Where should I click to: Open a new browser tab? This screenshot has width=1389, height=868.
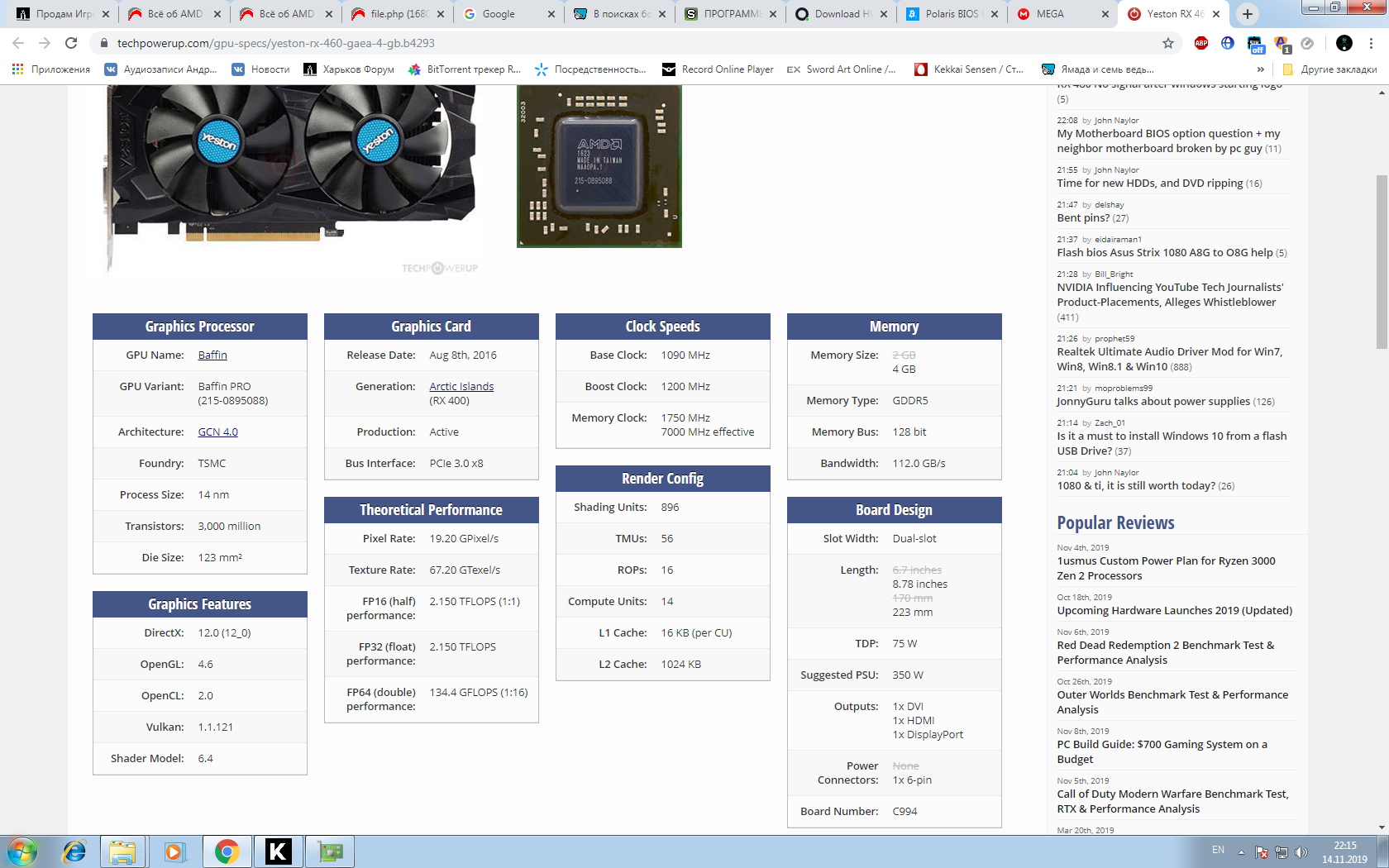coord(1248,13)
